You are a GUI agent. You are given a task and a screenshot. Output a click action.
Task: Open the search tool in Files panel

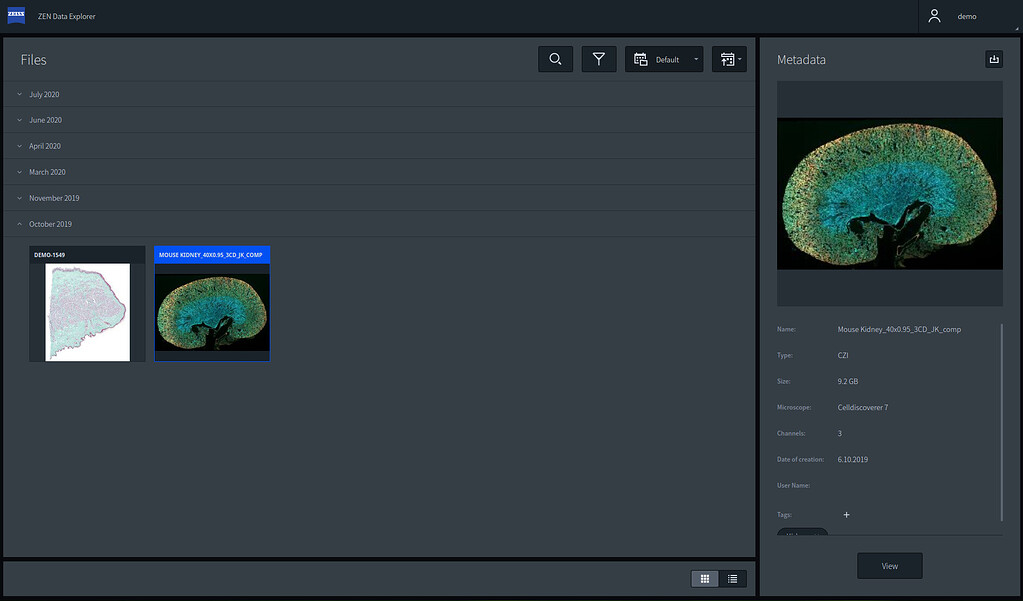click(555, 59)
